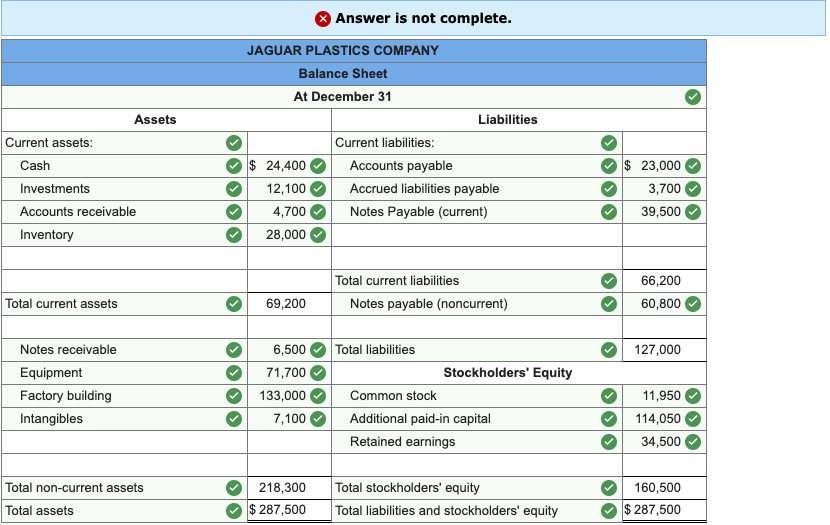
Task: Select the Total liabilities value 127,000
Action: [x=657, y=350]
